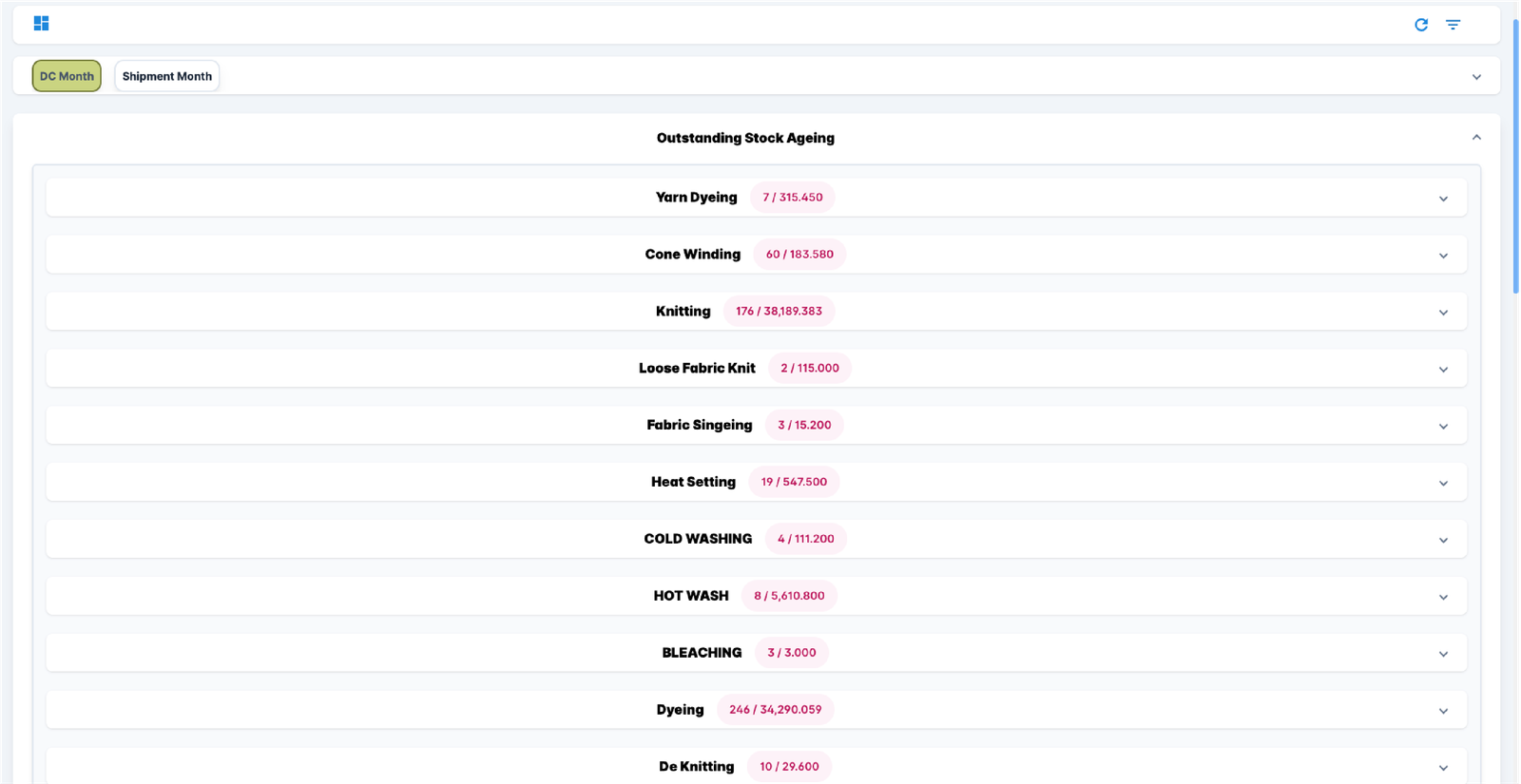Open the dashboard grid icon
The height and width of the screenshot is (784, 1521).
41,24
